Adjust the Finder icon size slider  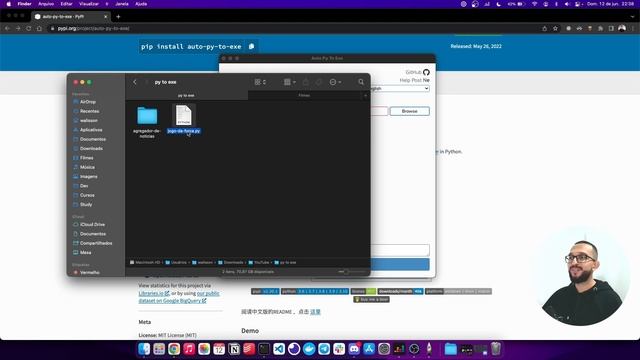[346, 272]
